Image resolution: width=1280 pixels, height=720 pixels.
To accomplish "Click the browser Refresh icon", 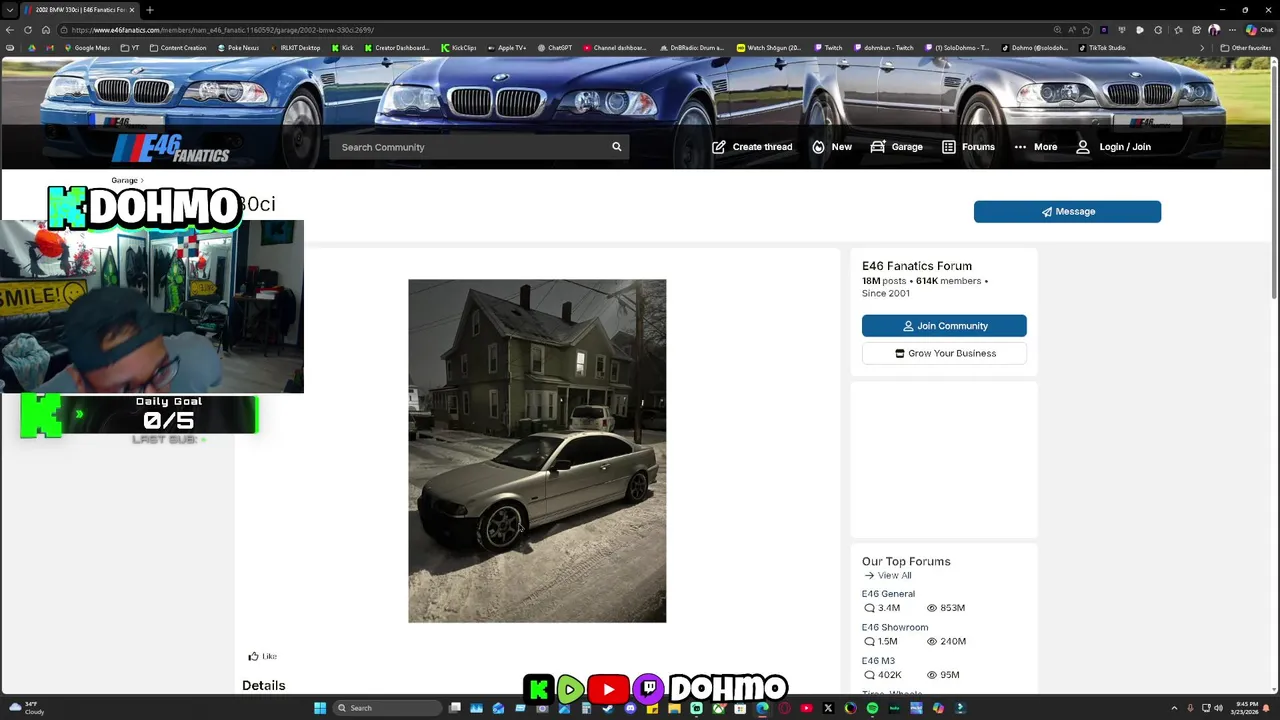I will [28, 30].
